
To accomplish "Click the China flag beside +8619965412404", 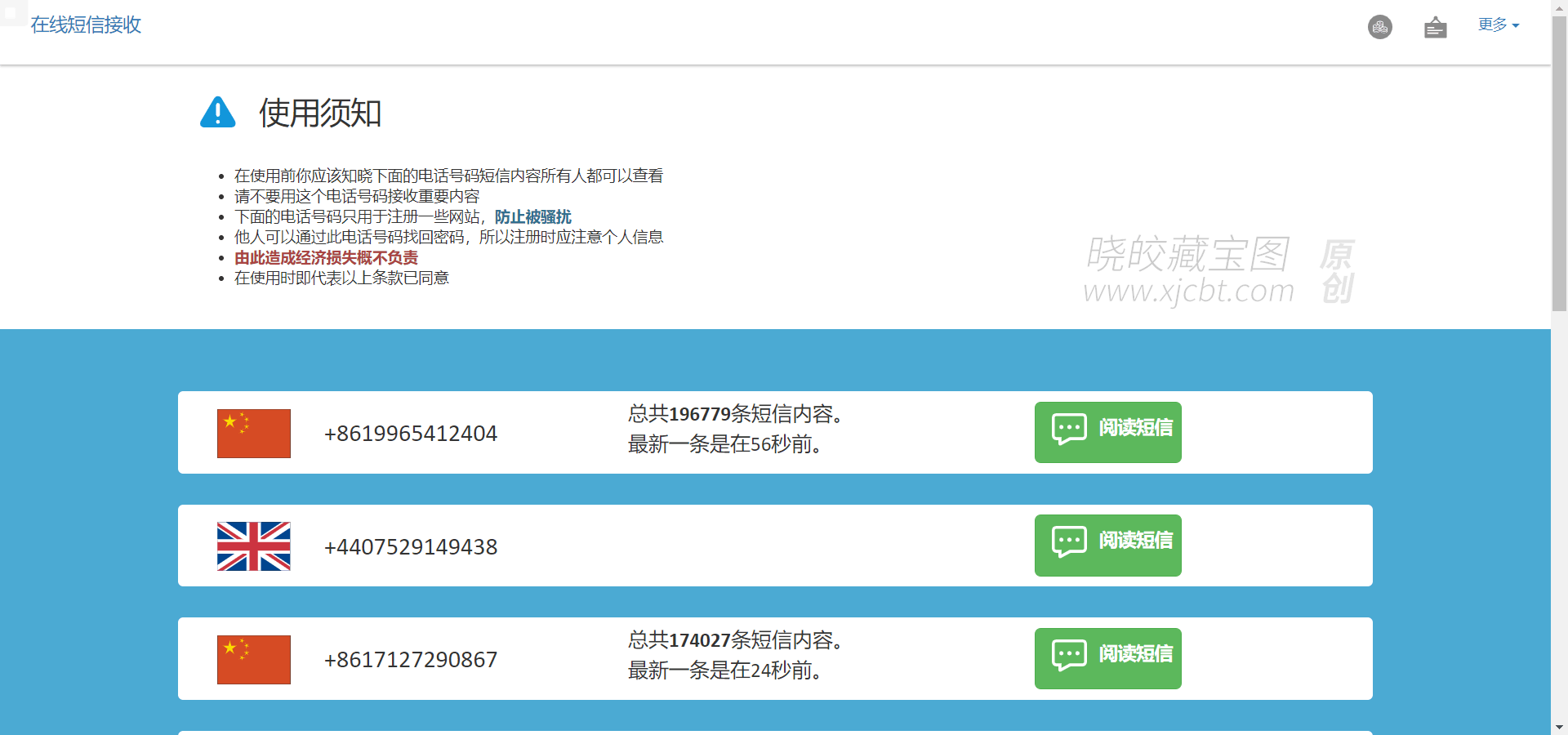I will pos(254,433).
